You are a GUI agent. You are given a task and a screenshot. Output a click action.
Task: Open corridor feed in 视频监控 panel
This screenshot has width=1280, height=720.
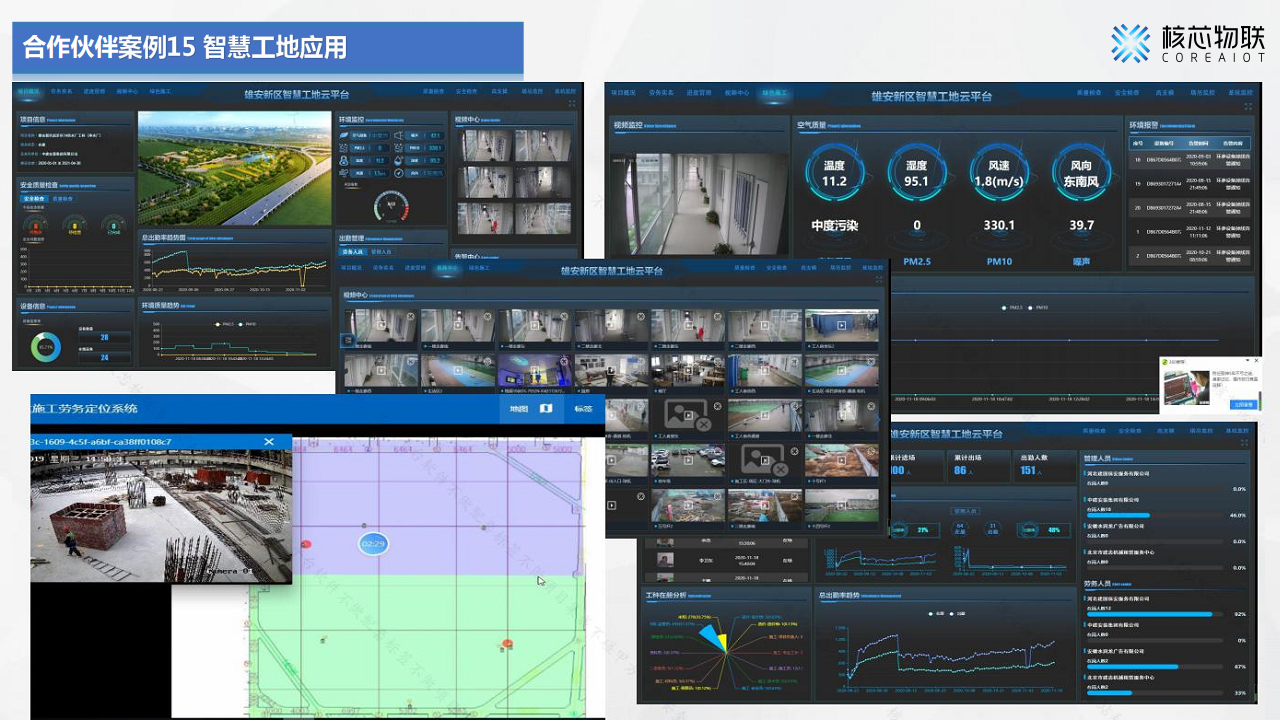coord(699,204)
